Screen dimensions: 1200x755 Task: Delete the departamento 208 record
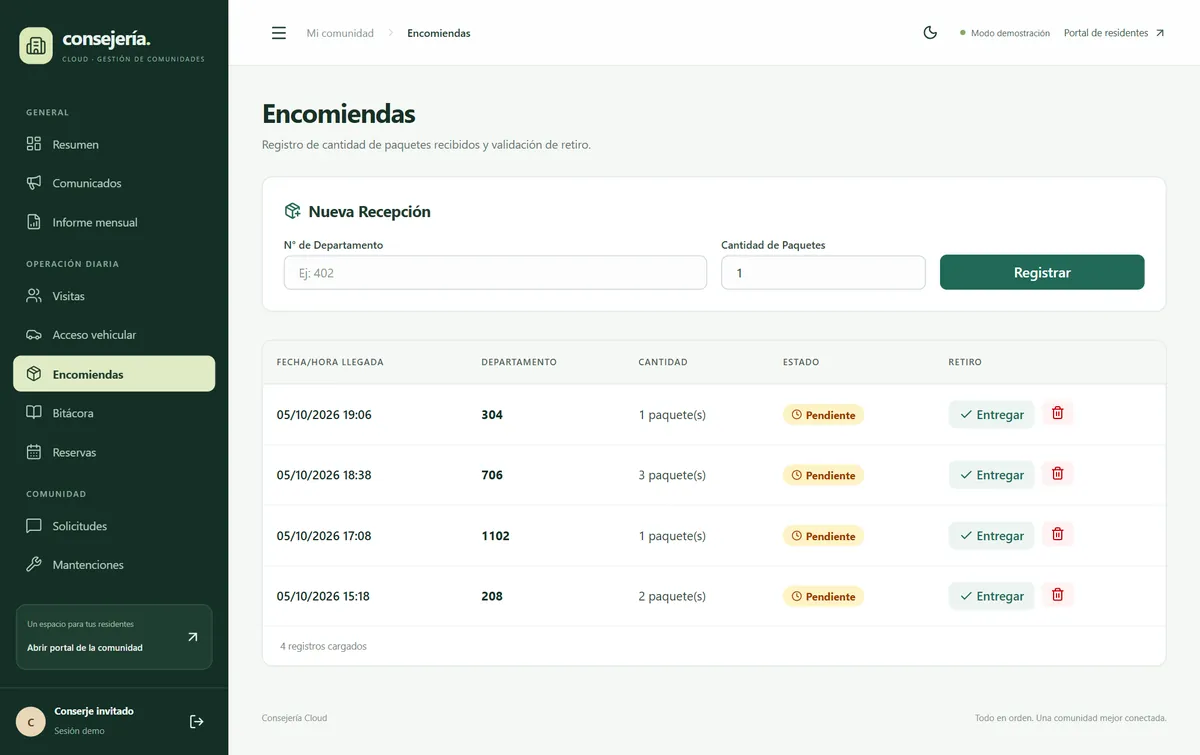click(x=1057, y=595)
